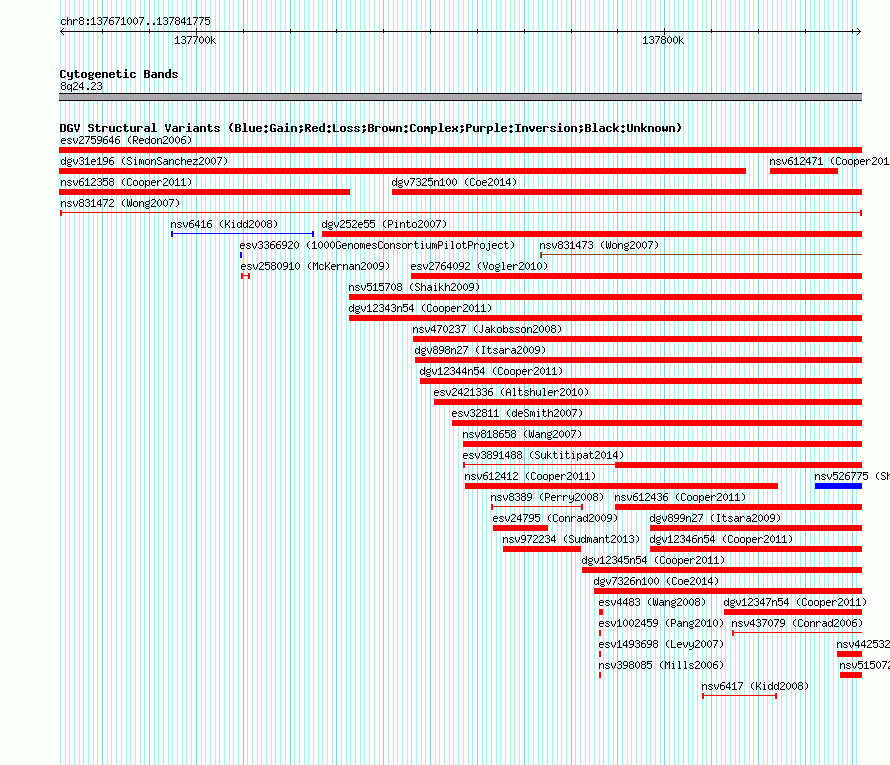Click the Cytogenetic Bands track title
Screen dimensions: 890x765
(x=119, y=74)
